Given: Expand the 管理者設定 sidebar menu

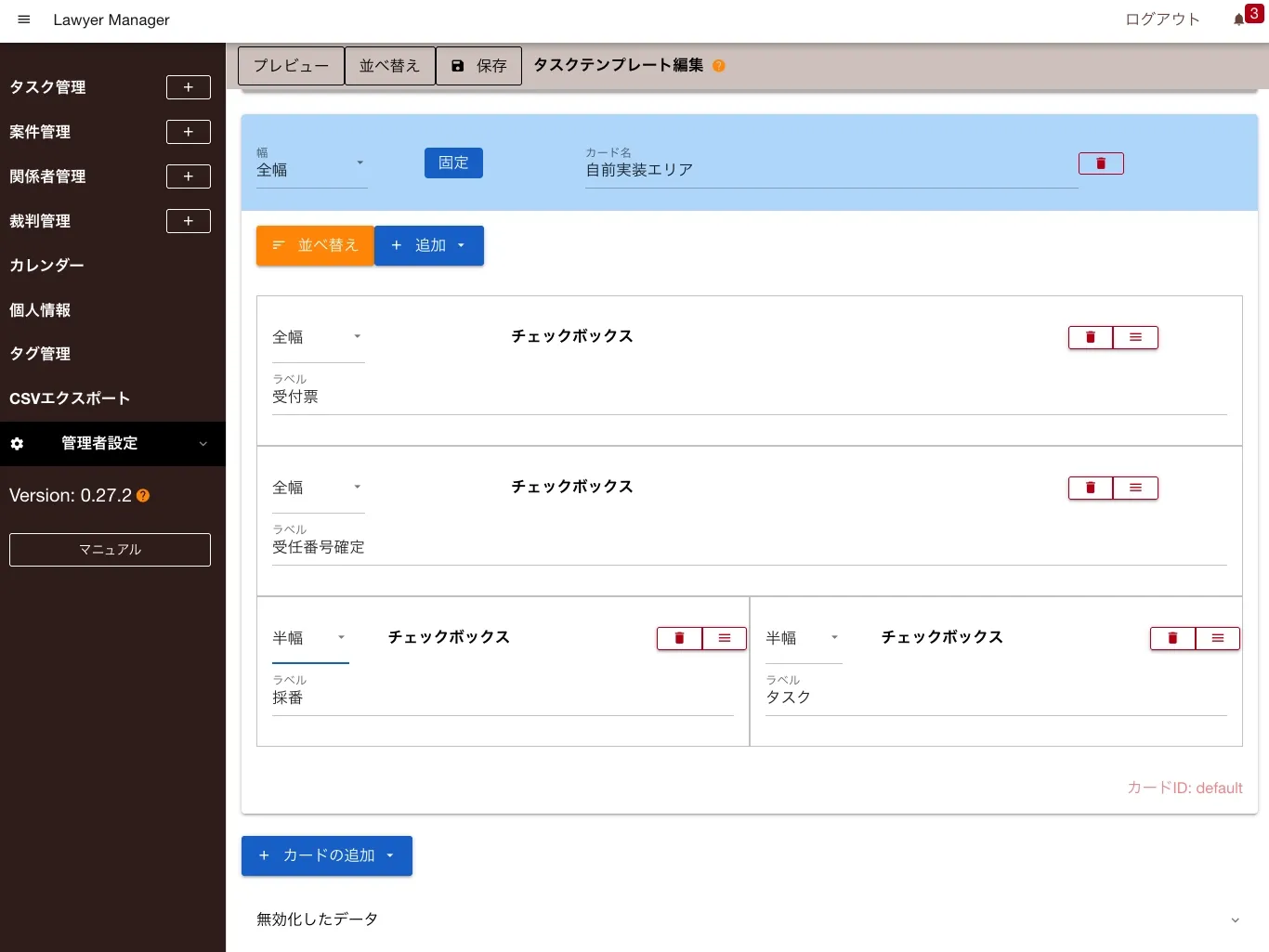Looking at the screenshot, I should point(112,444).
